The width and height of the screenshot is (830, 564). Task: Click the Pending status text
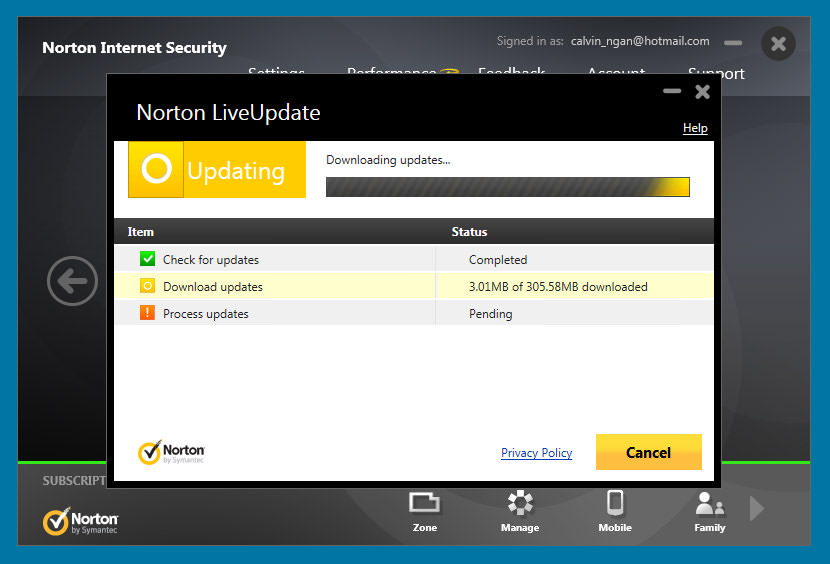[490, 314]
